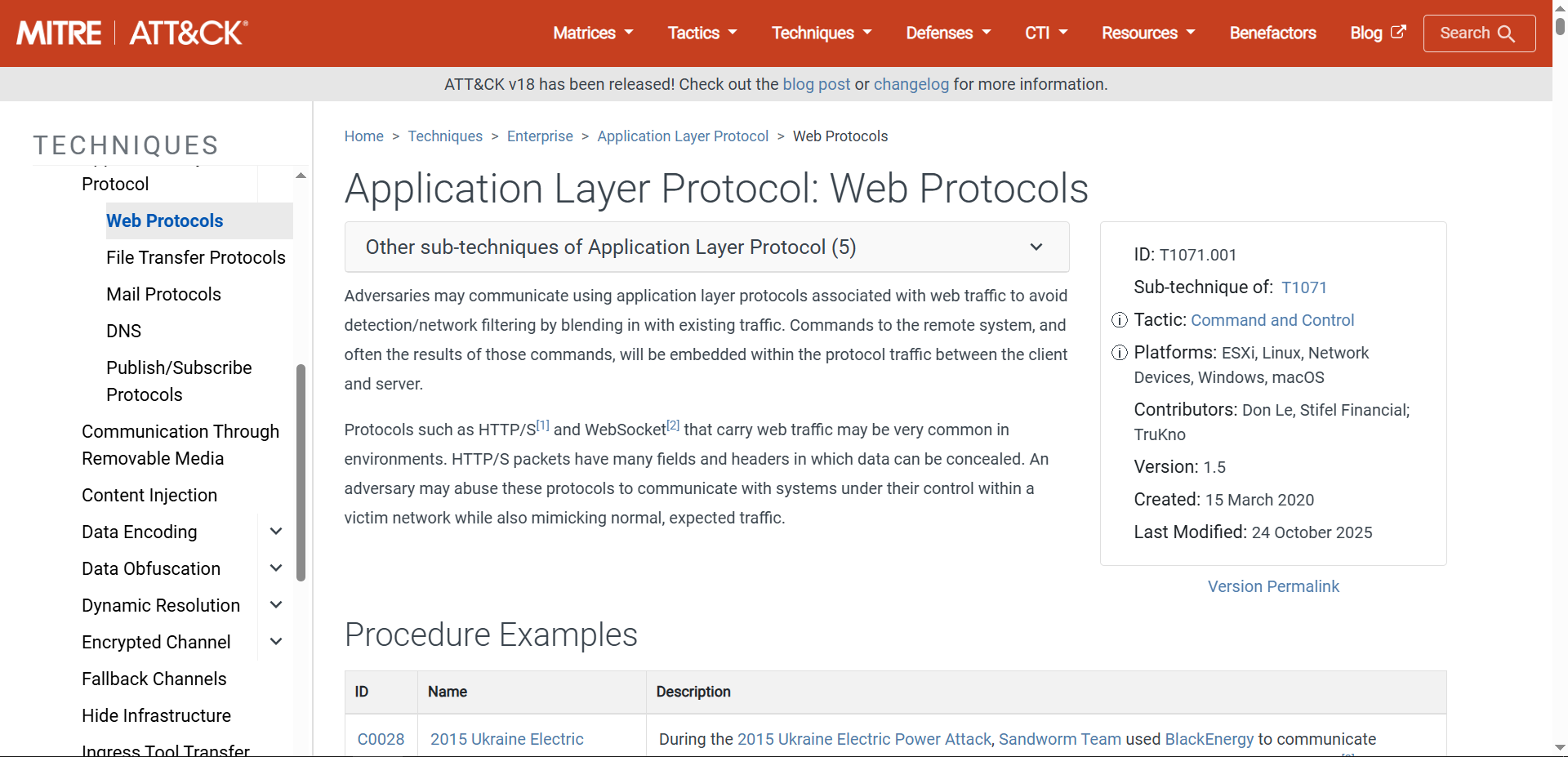The height and width of the screenshot is (757, 1568).
Task: Open search using the magnifier icon
Action: tap(1507, 33)
